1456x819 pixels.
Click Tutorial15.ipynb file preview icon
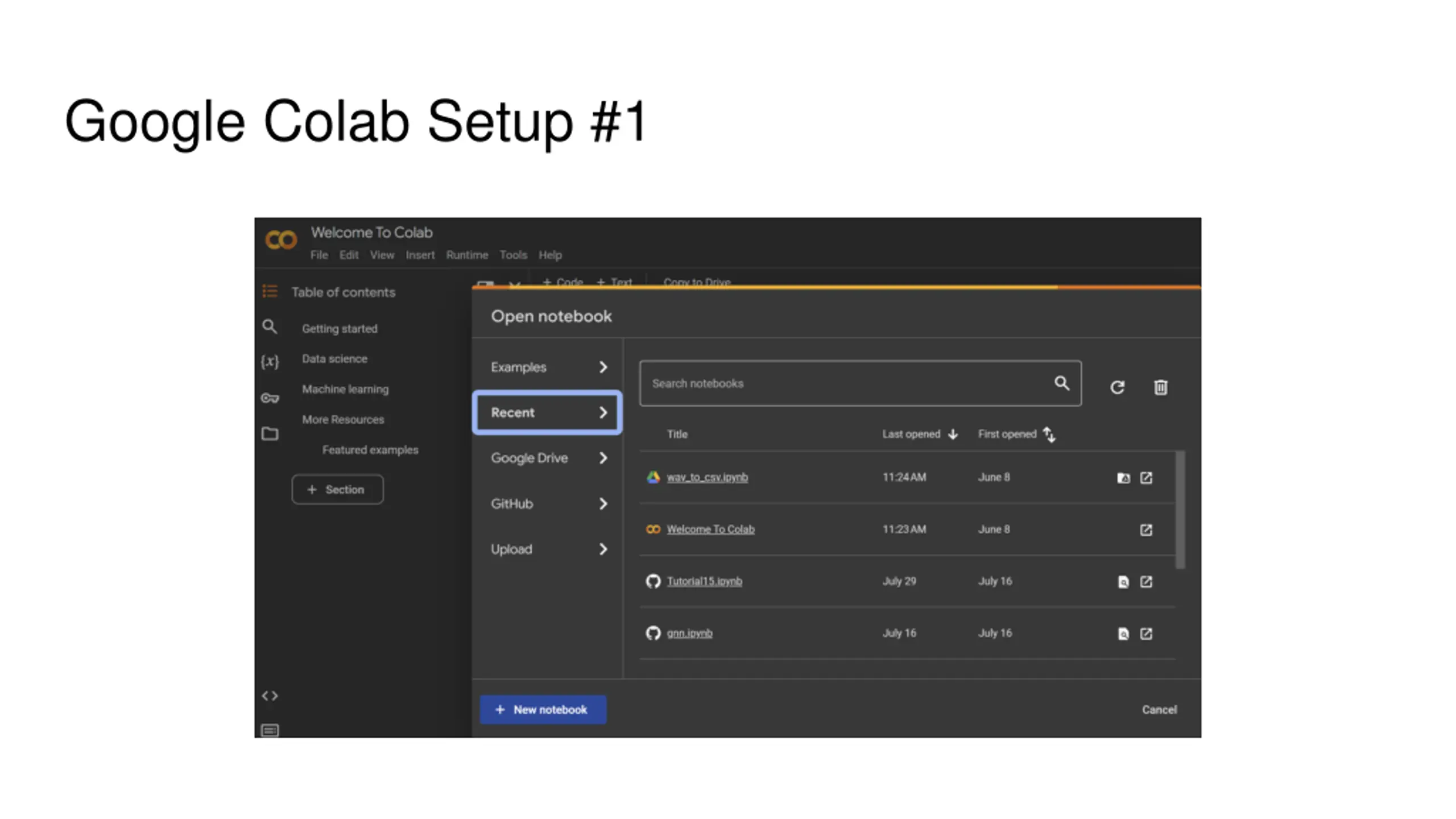(1123, 582)
